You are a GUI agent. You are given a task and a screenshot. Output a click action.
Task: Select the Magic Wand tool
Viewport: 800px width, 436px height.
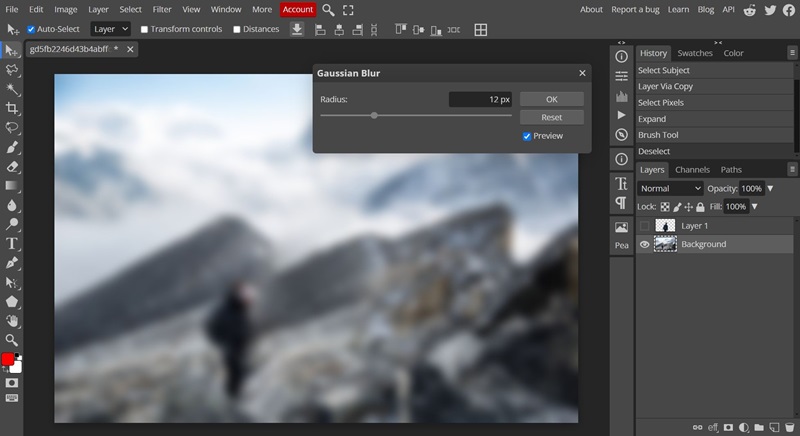[11, 89]
